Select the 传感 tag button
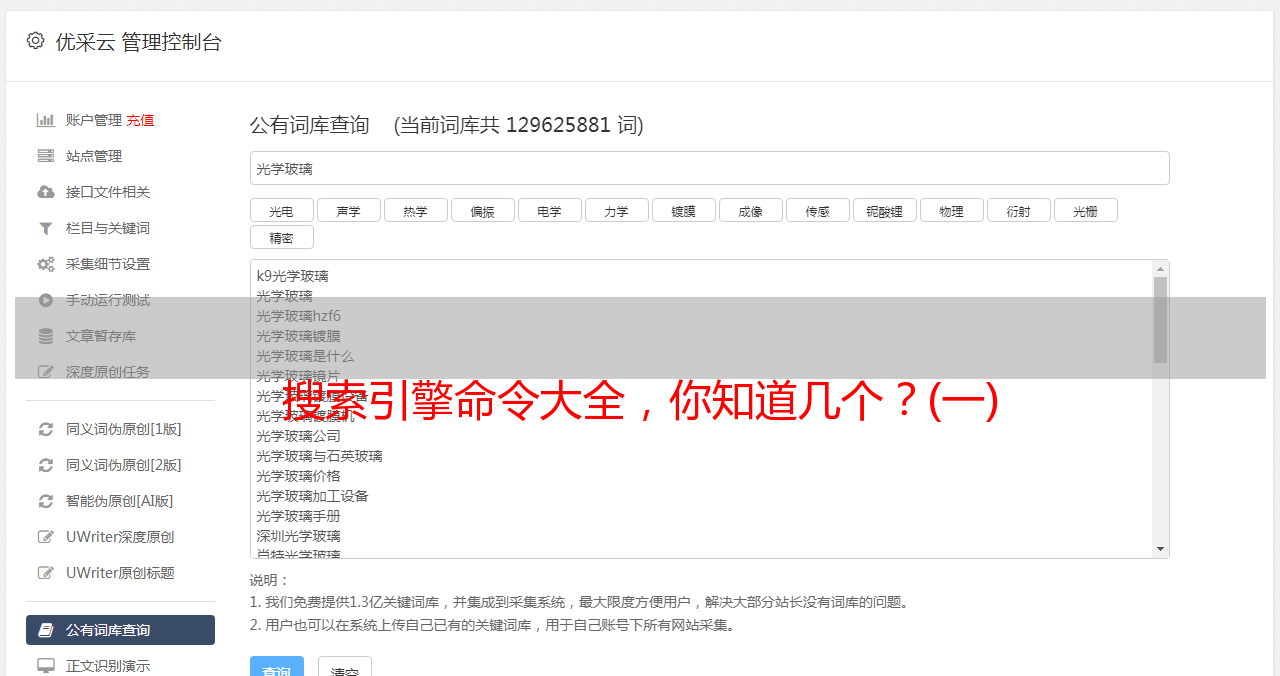The height and width of the screenshot is (676, 1280). (817, 210)
